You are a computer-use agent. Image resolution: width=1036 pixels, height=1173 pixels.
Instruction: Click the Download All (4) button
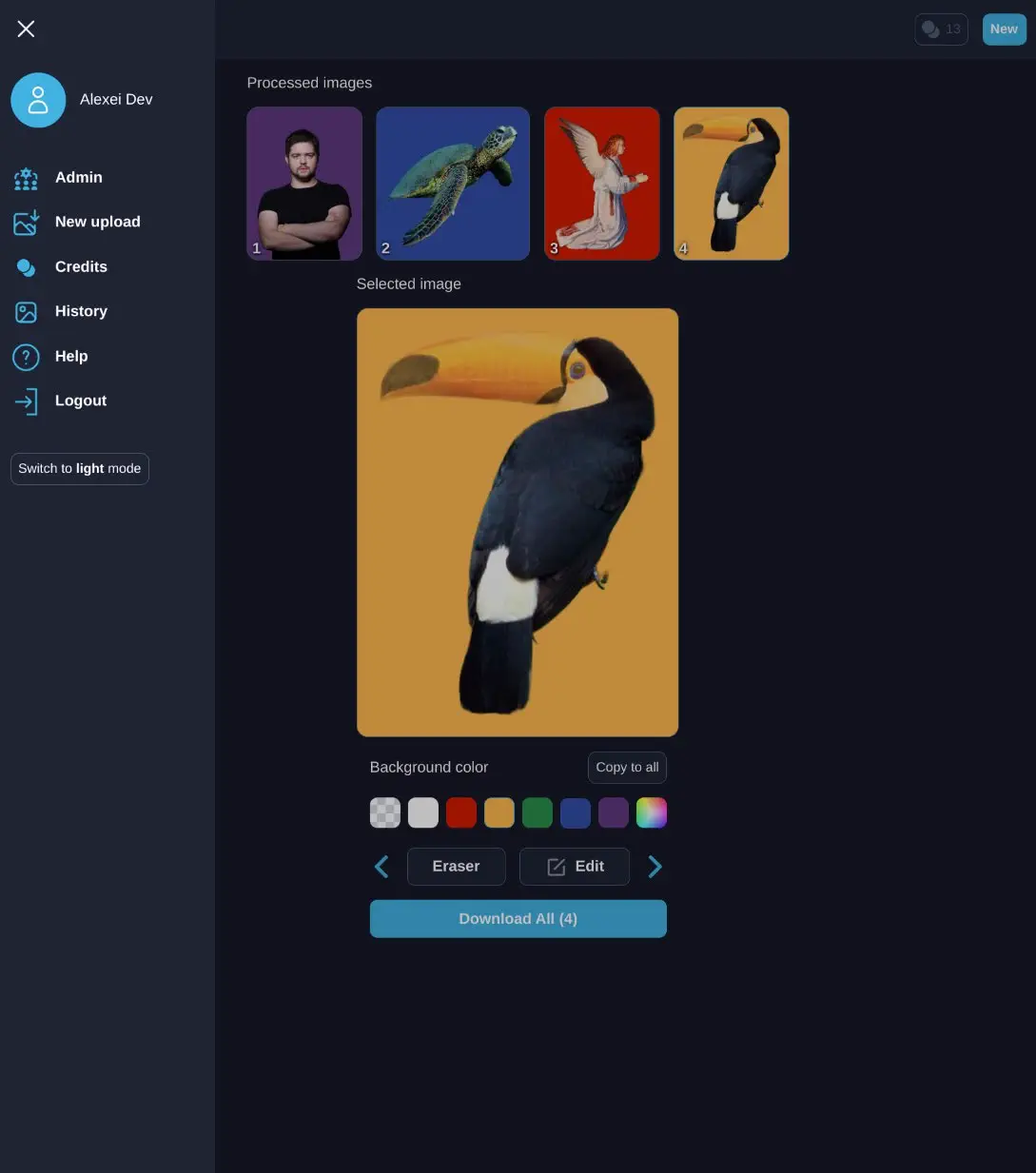pos(518,919)
